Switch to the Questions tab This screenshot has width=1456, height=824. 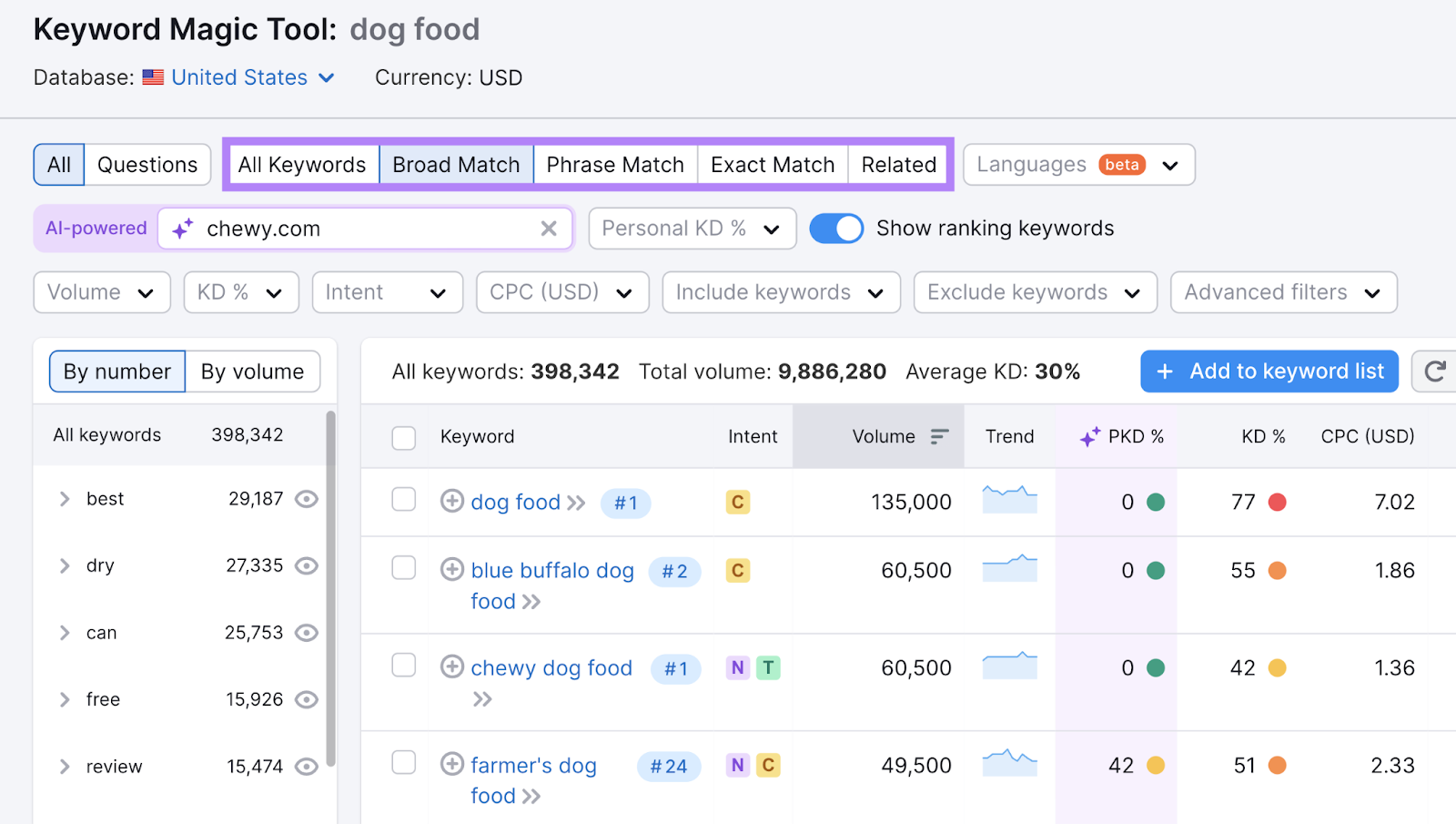[x=147, y=165]
